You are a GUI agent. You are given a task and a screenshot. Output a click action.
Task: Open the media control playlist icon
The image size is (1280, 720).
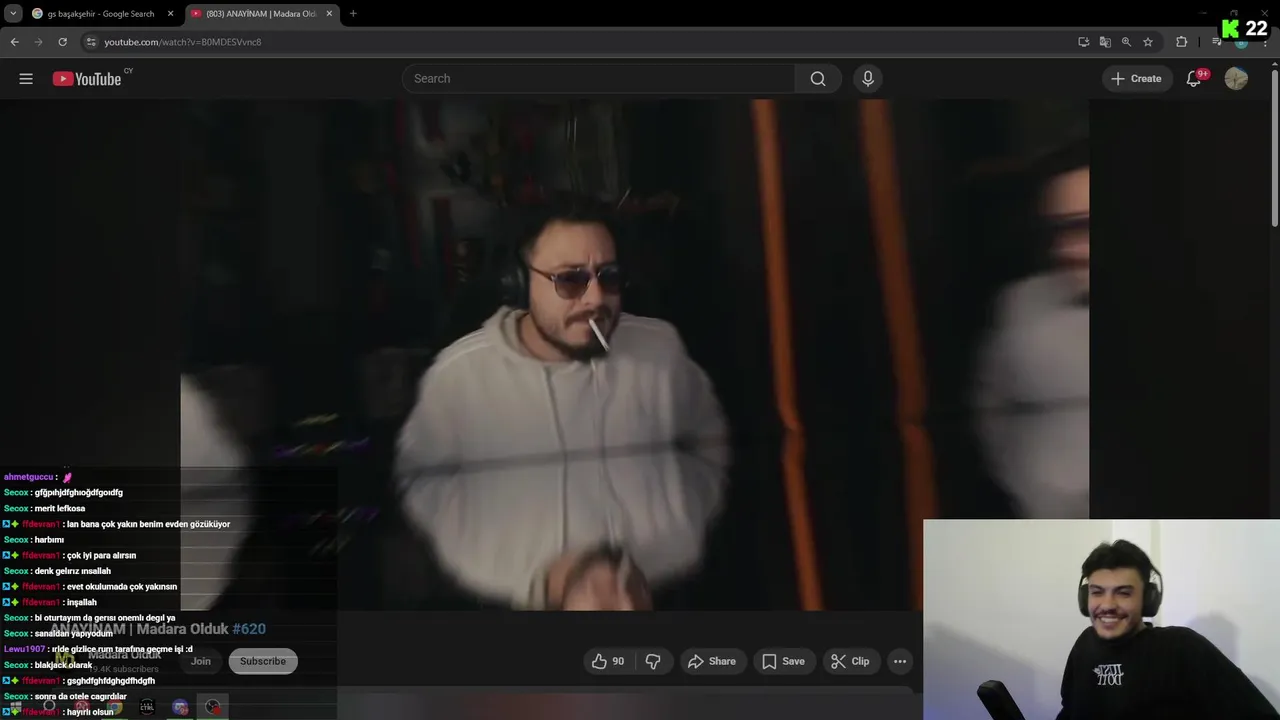coord(1216,42)
